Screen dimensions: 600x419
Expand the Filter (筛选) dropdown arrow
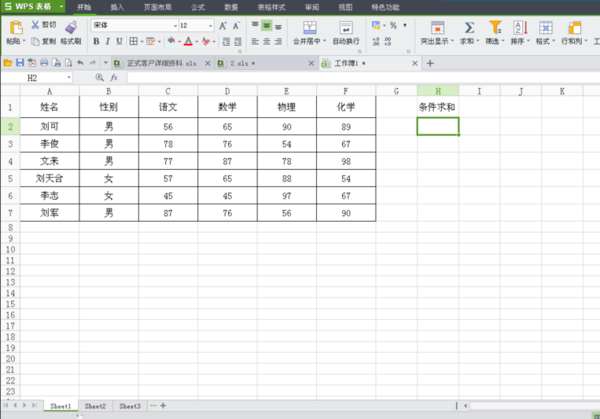(503, 41)
